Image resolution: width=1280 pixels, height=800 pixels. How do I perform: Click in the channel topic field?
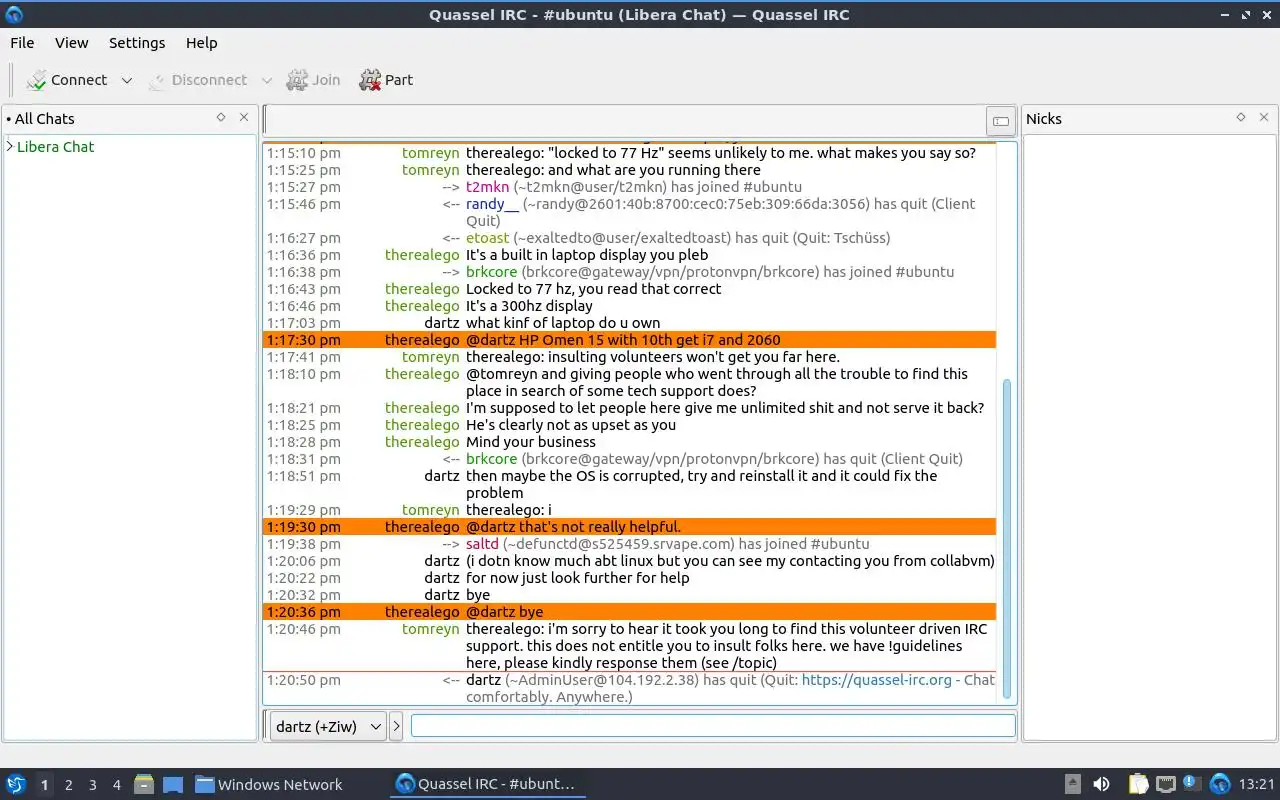pyautogui.click(x=625, y=120)
